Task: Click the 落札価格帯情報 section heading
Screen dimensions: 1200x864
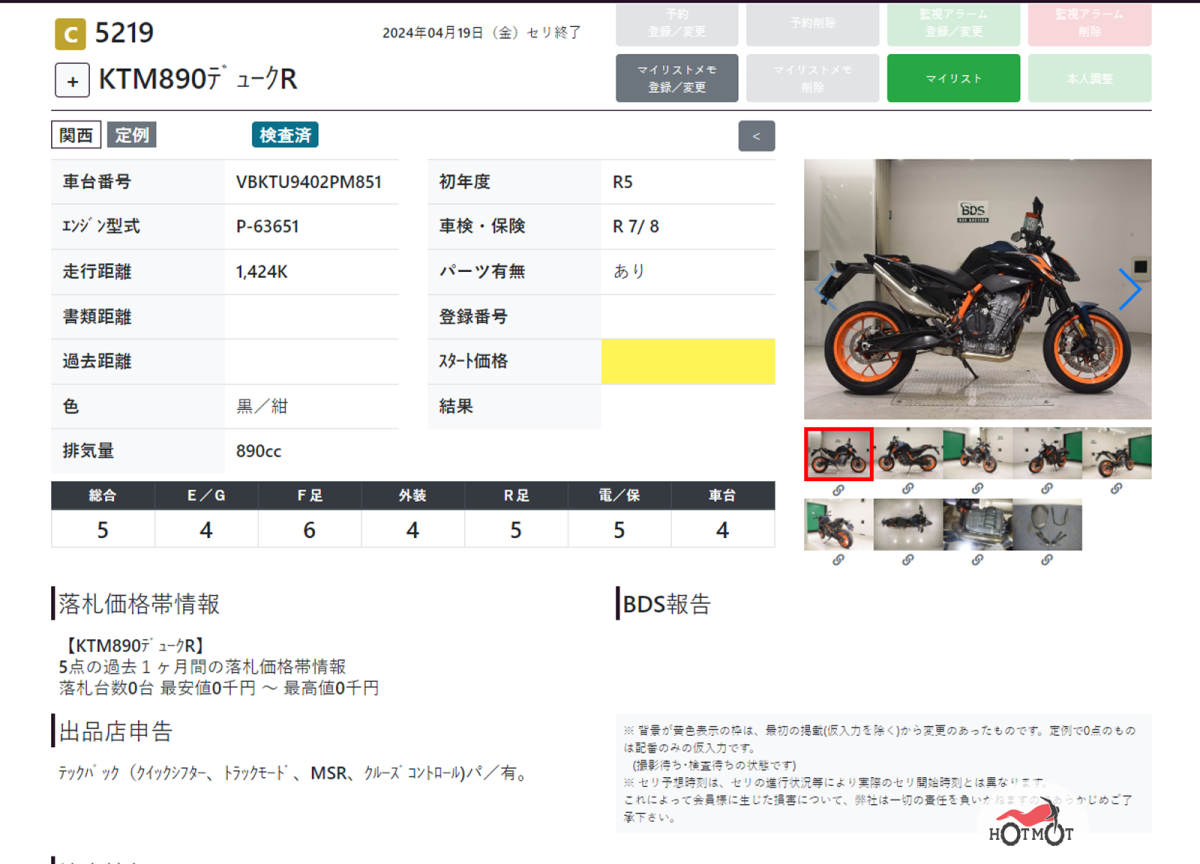Action: point(139,604)
